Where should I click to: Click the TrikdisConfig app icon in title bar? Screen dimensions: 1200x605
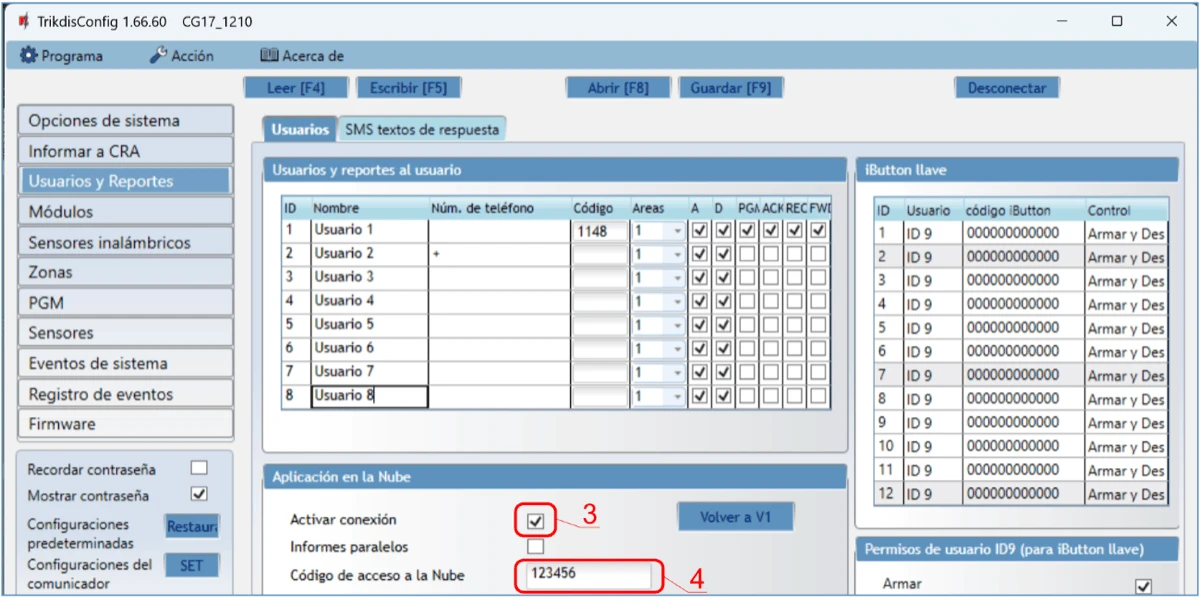23,21
